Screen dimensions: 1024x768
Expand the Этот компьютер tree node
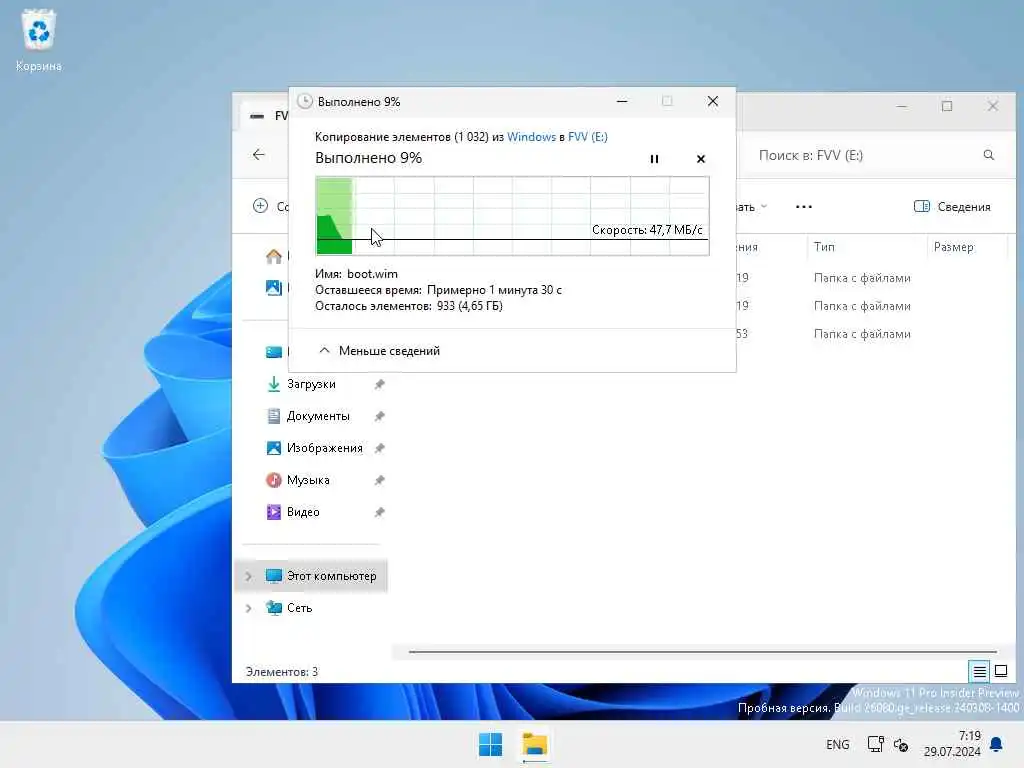coord(249,576)
